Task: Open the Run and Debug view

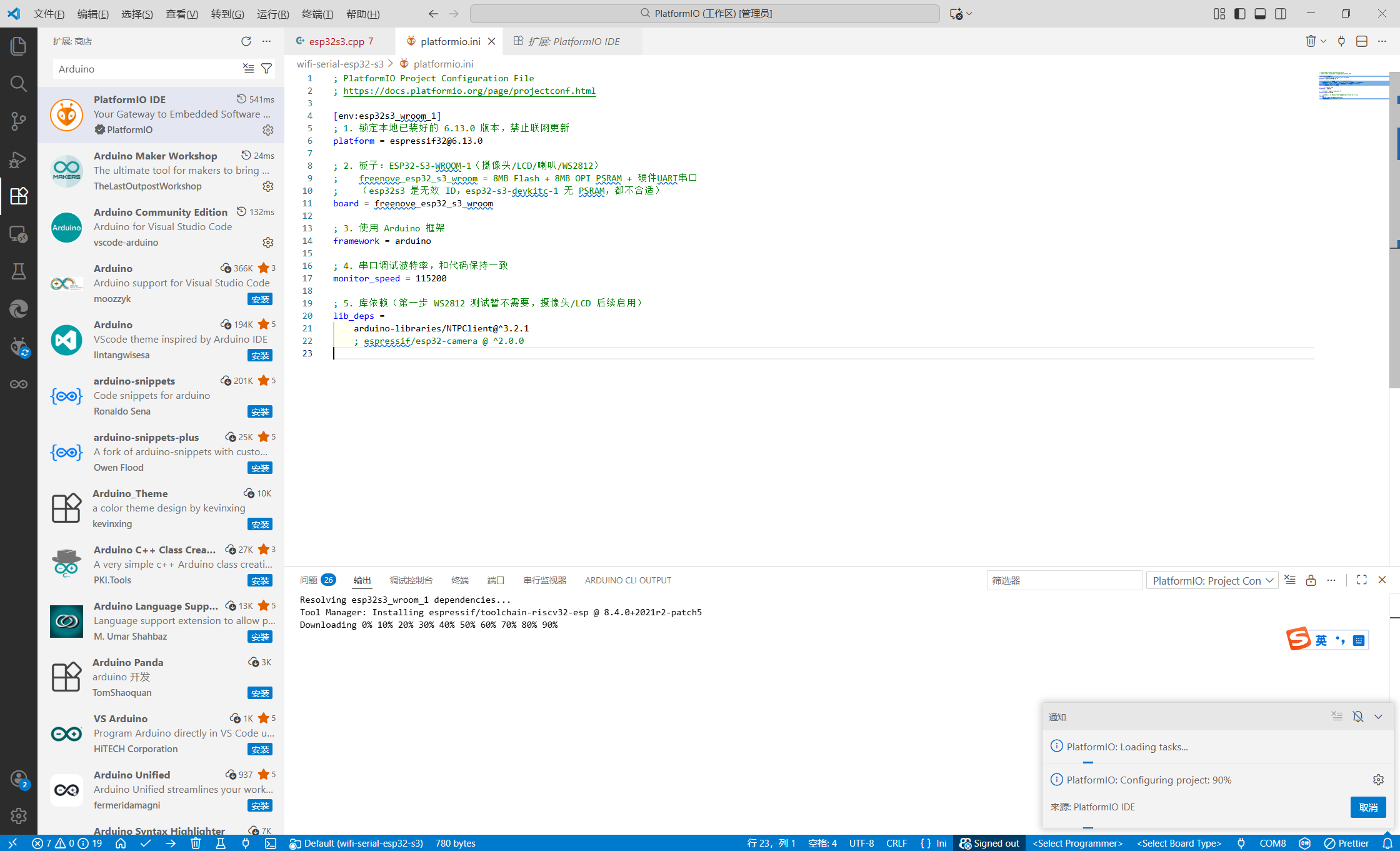Action: click(19, 159)
